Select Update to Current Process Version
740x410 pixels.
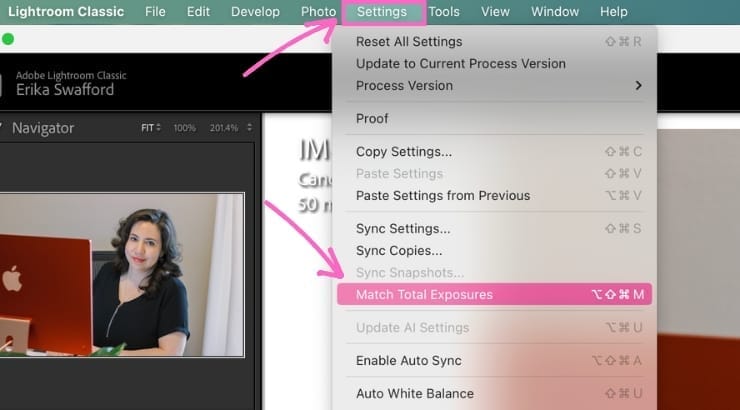pos(495,64)
